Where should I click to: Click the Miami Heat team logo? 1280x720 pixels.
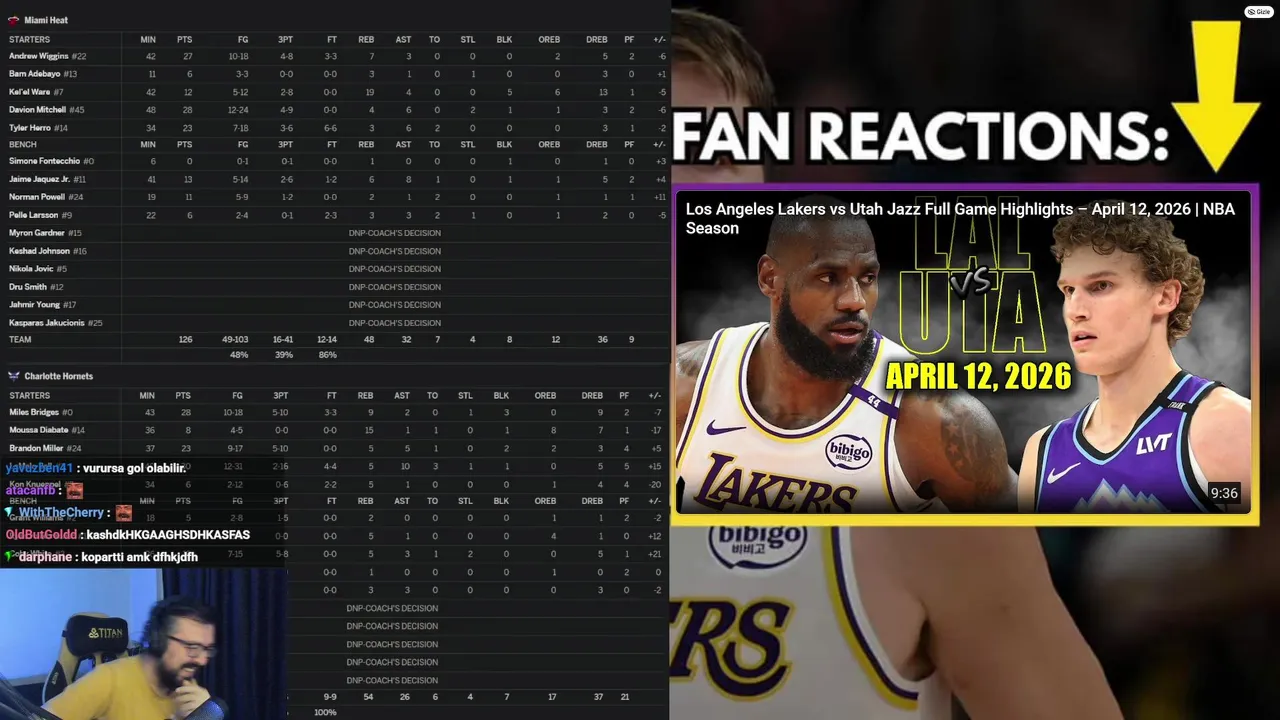click(14, 20)
